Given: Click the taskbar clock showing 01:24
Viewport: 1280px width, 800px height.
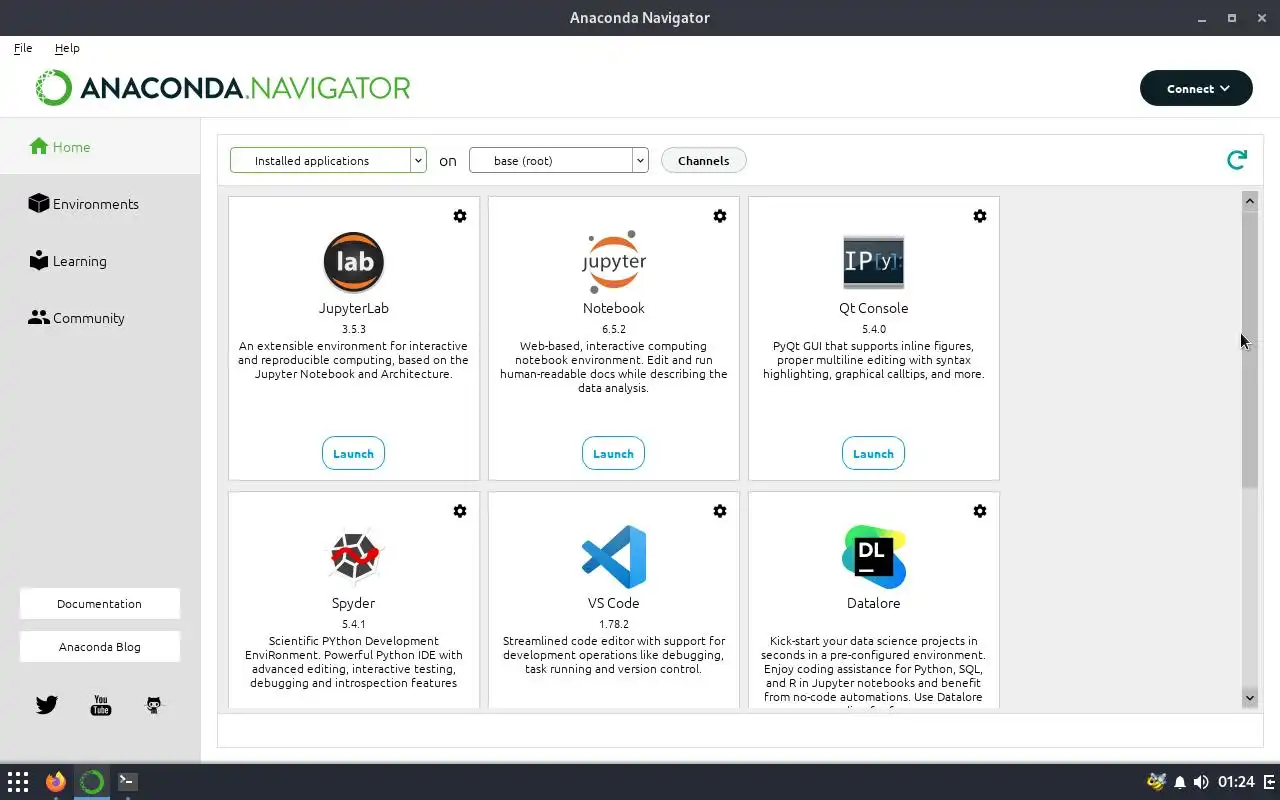Looking at the screenshot, I should click(1237, 782).
